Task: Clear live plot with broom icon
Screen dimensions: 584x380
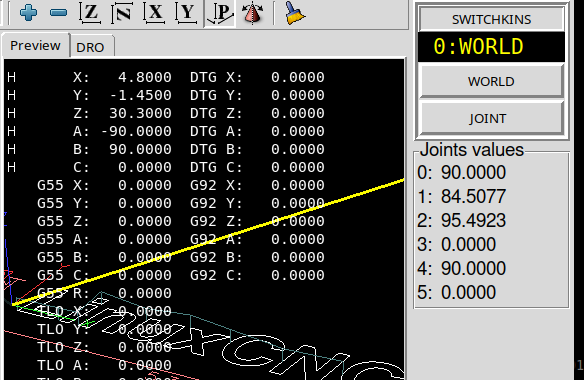Action: pos(295,13)
